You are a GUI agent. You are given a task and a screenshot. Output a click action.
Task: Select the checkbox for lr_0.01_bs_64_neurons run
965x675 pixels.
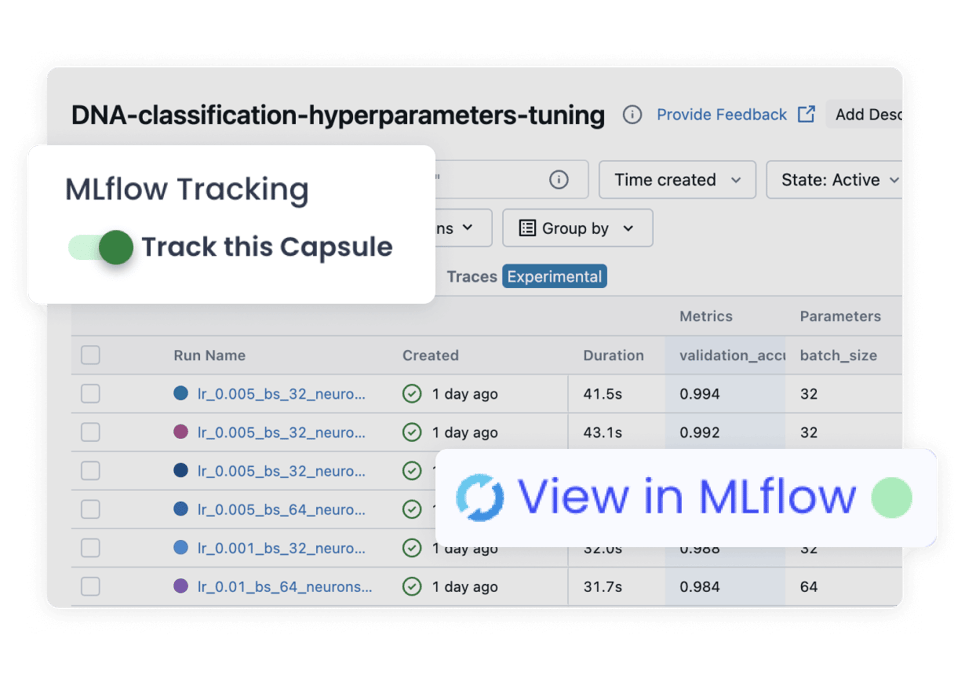(x=91, y=587)
